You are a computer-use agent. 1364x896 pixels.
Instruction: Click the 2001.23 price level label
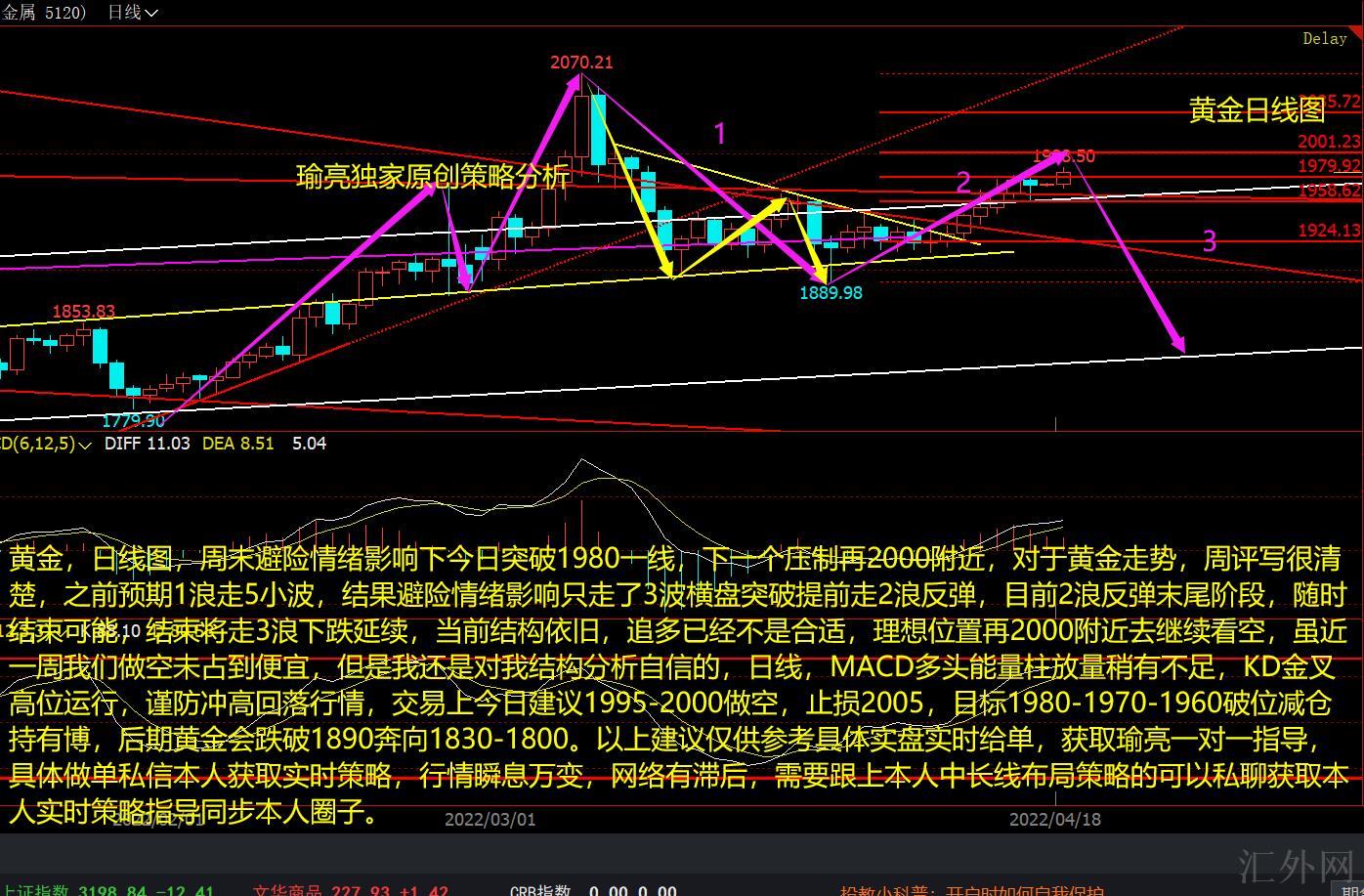(x=1329, y=142)
